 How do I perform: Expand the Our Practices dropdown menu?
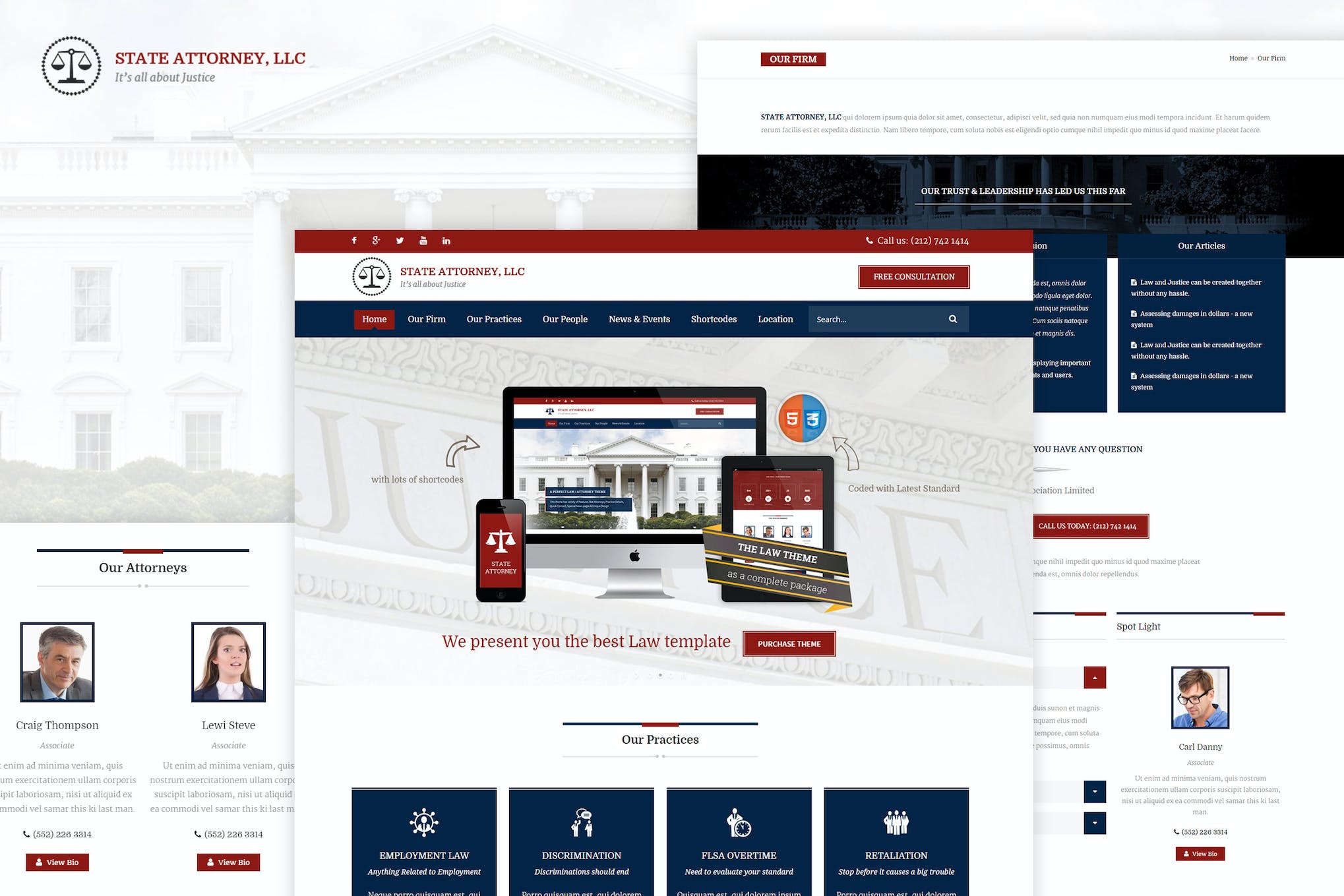[494, 319]
